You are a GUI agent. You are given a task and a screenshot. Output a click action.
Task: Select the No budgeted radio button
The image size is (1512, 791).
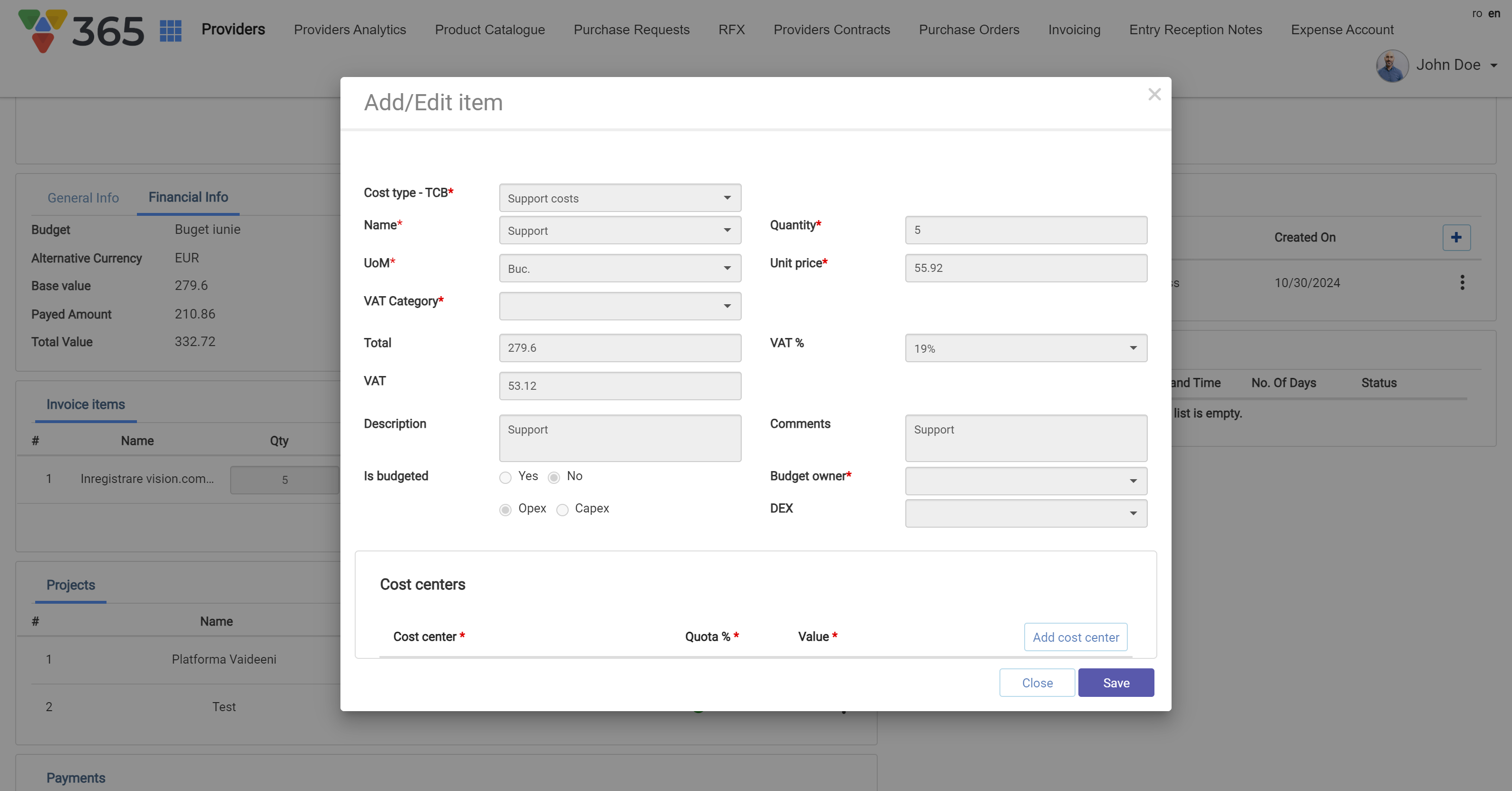[x=553, y=478]
